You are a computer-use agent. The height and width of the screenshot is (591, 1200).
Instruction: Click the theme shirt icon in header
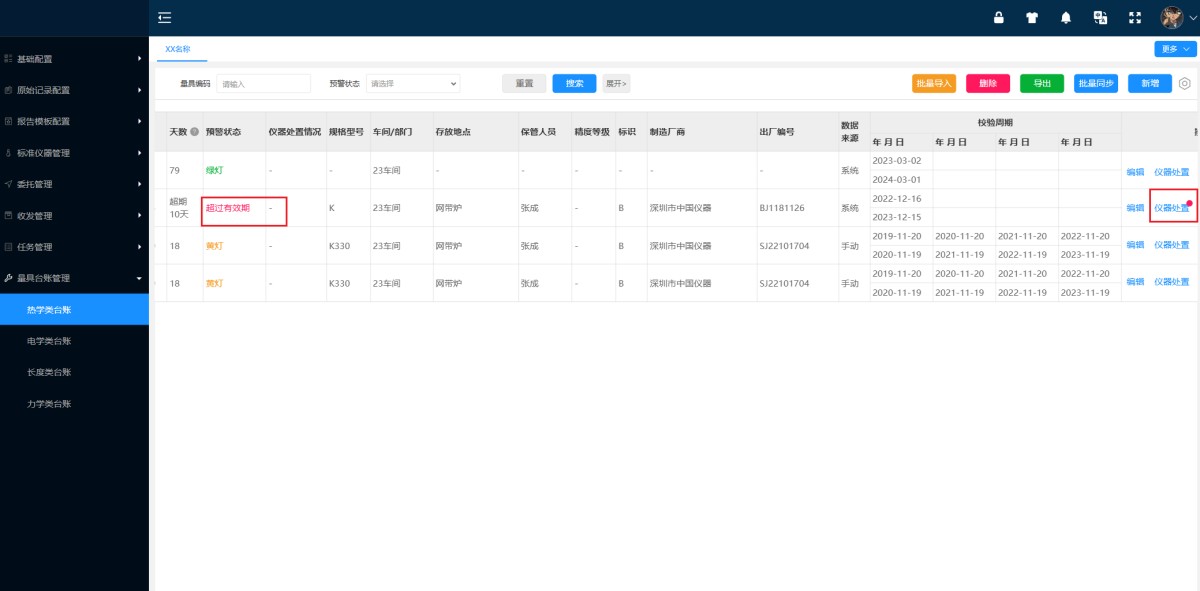coord(1031,17)
